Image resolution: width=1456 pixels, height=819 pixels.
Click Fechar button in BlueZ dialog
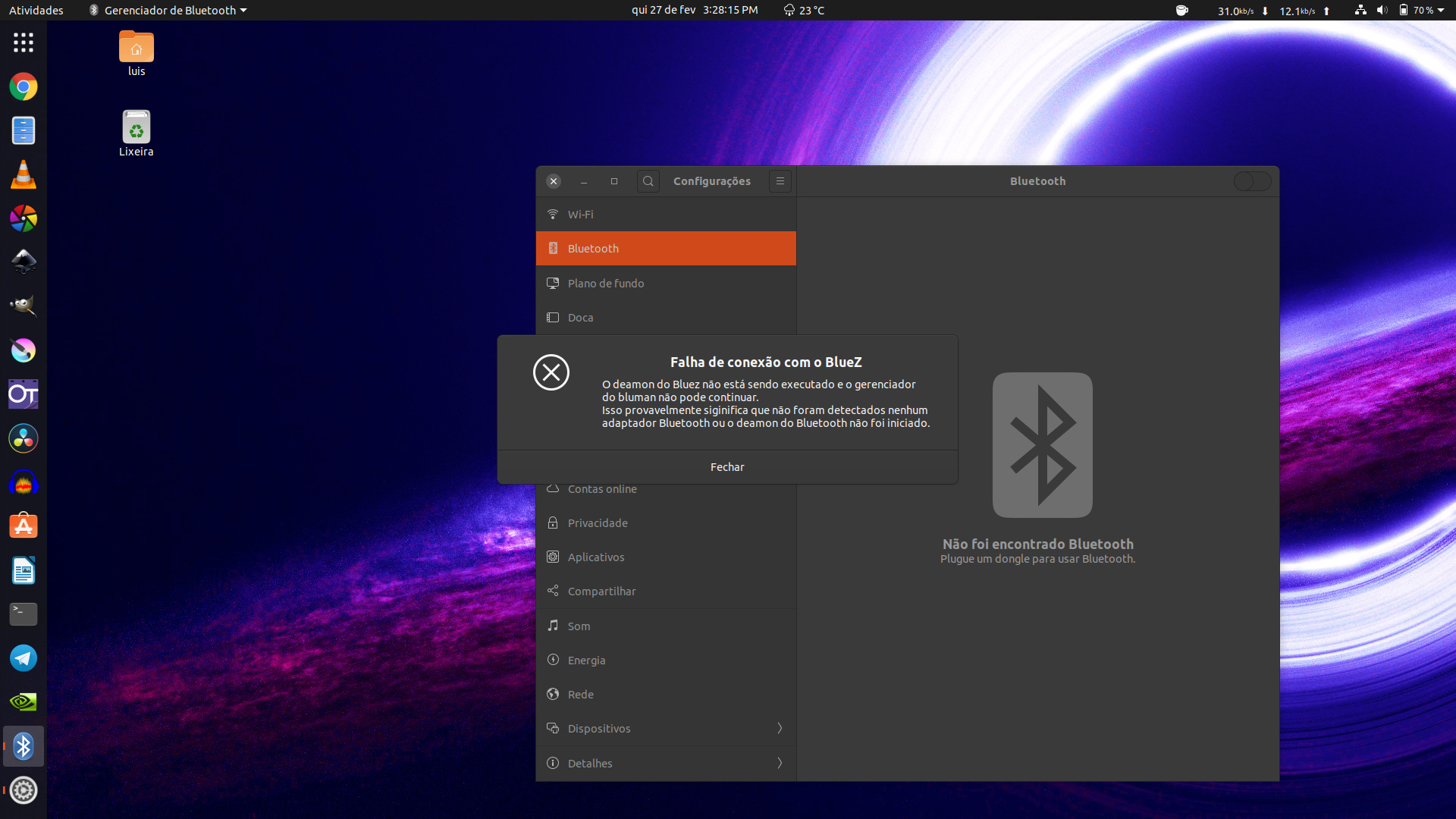[x=727, y=467]
